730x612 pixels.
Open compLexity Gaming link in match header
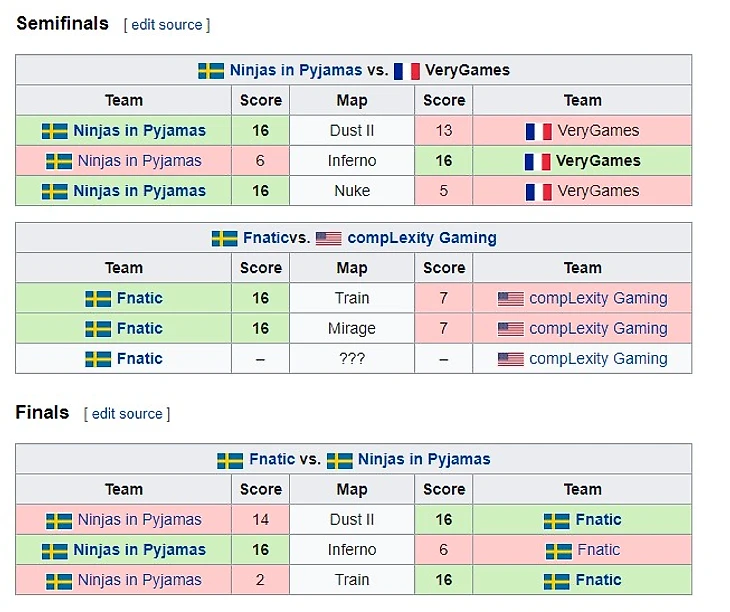click(x=422, y=238)
